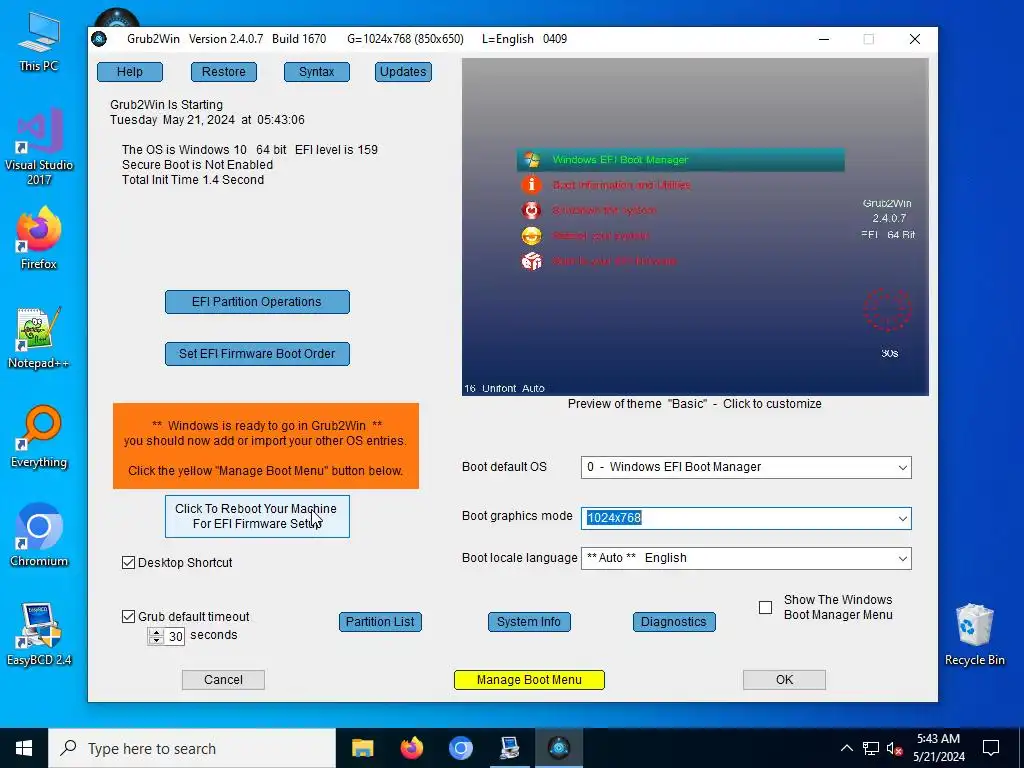
Task: Click the timeout seconds value field
Action: click(x=176, y=637)
